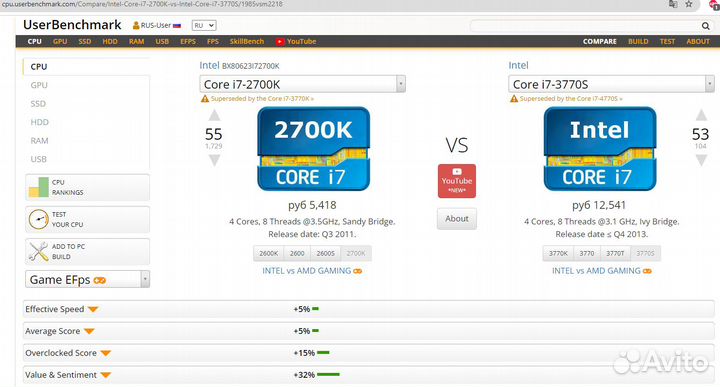
Task: Click the 3770 variant button
Action: point(587,253)
